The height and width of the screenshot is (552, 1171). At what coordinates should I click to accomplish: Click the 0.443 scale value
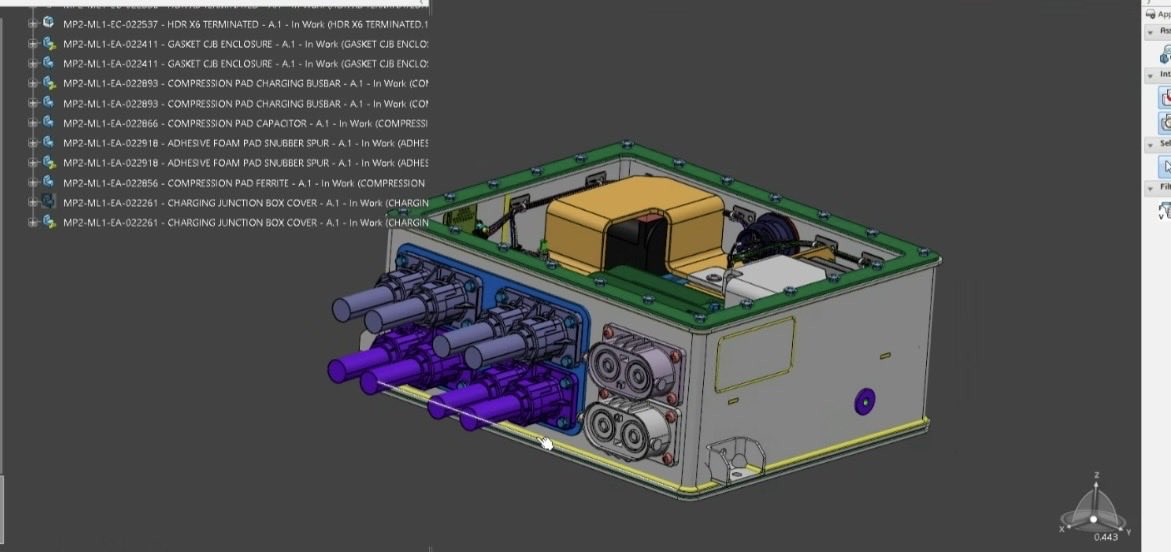[1105, 538]
